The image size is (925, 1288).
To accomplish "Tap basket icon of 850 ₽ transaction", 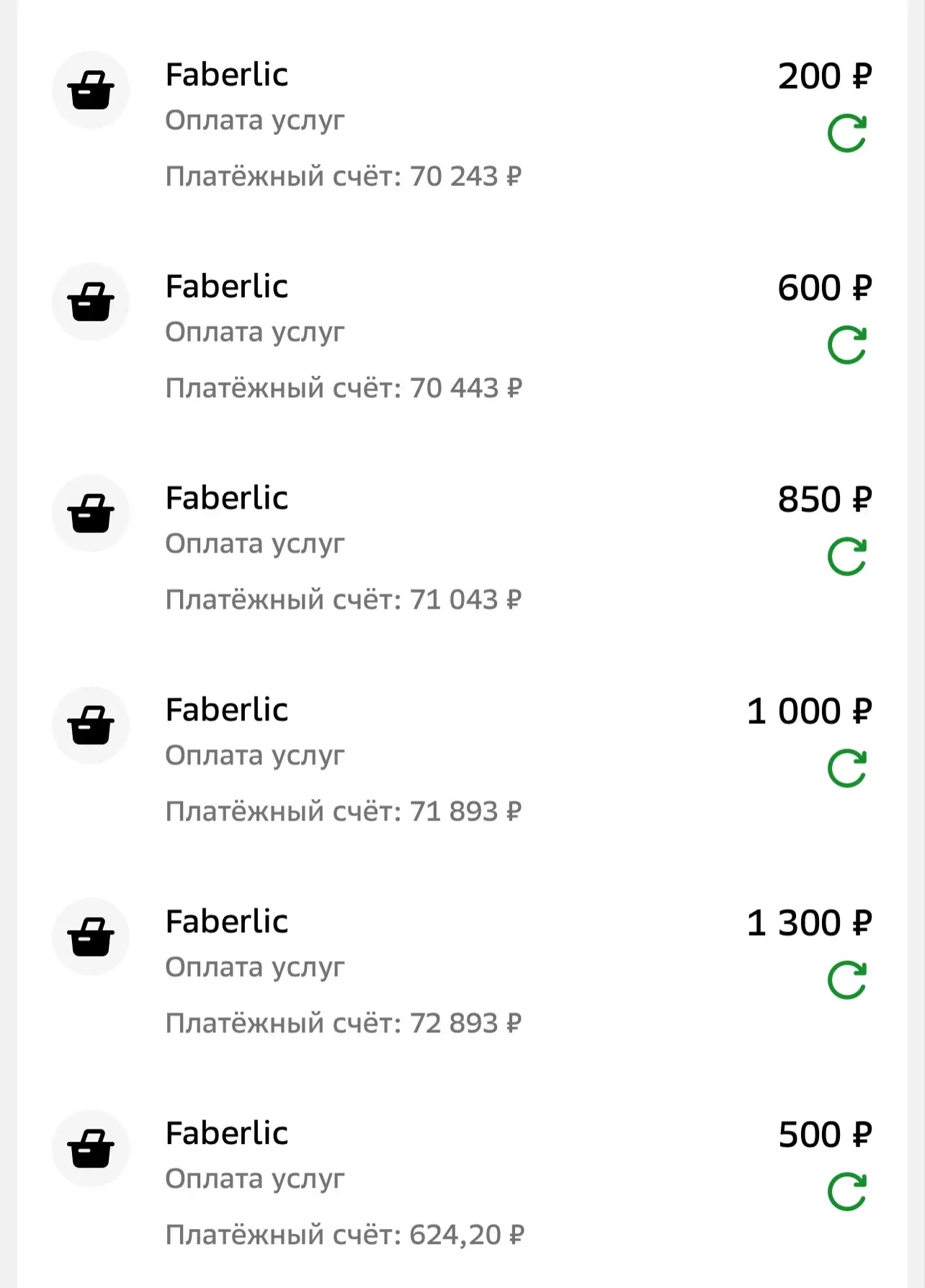I will (x=91, y=514).
